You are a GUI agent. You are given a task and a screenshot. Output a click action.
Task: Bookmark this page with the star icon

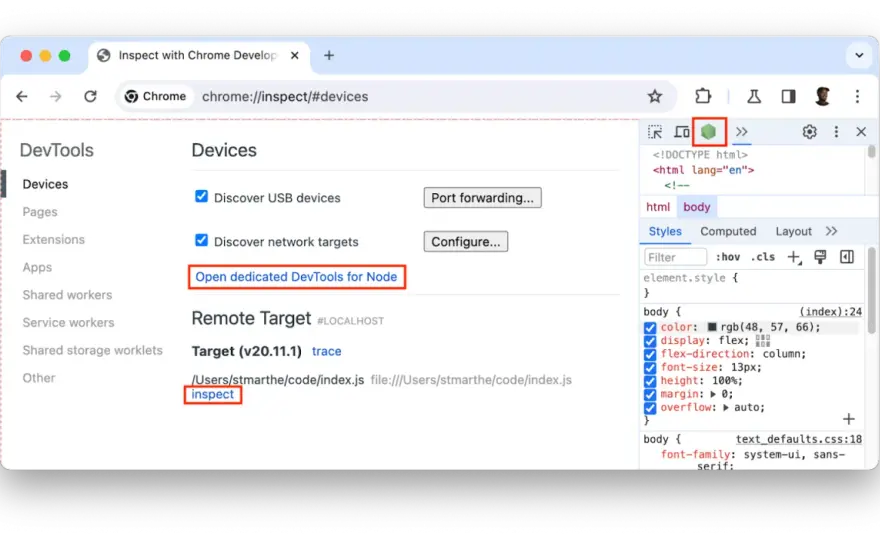(x=655, y=97)
